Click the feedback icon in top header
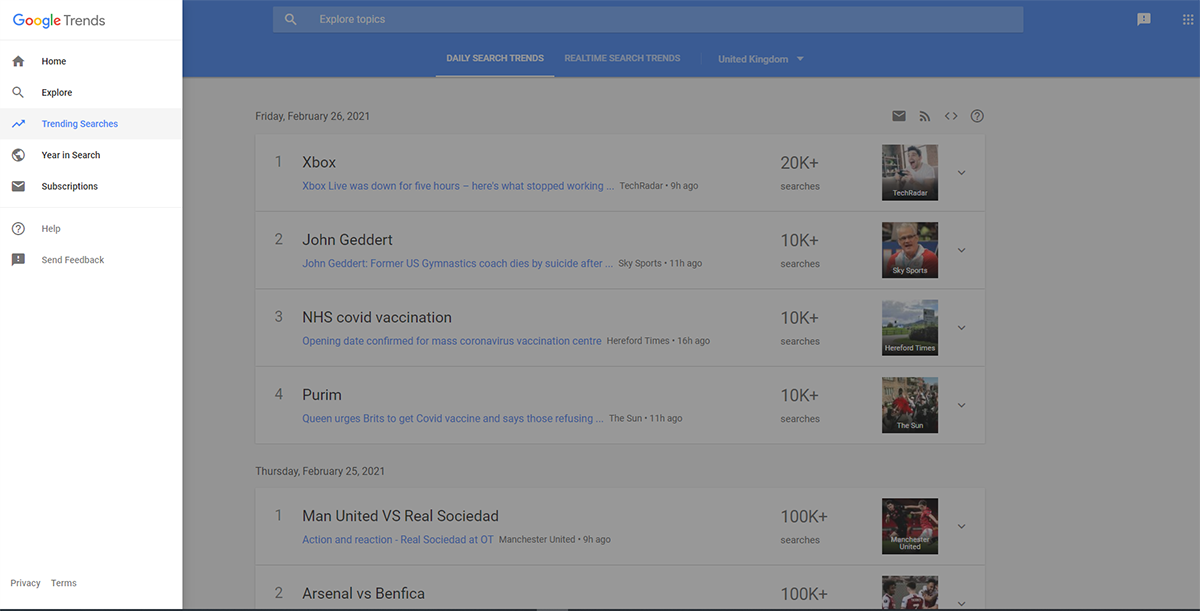This screenshot has width=1200, height=611. coord(1144,19)
